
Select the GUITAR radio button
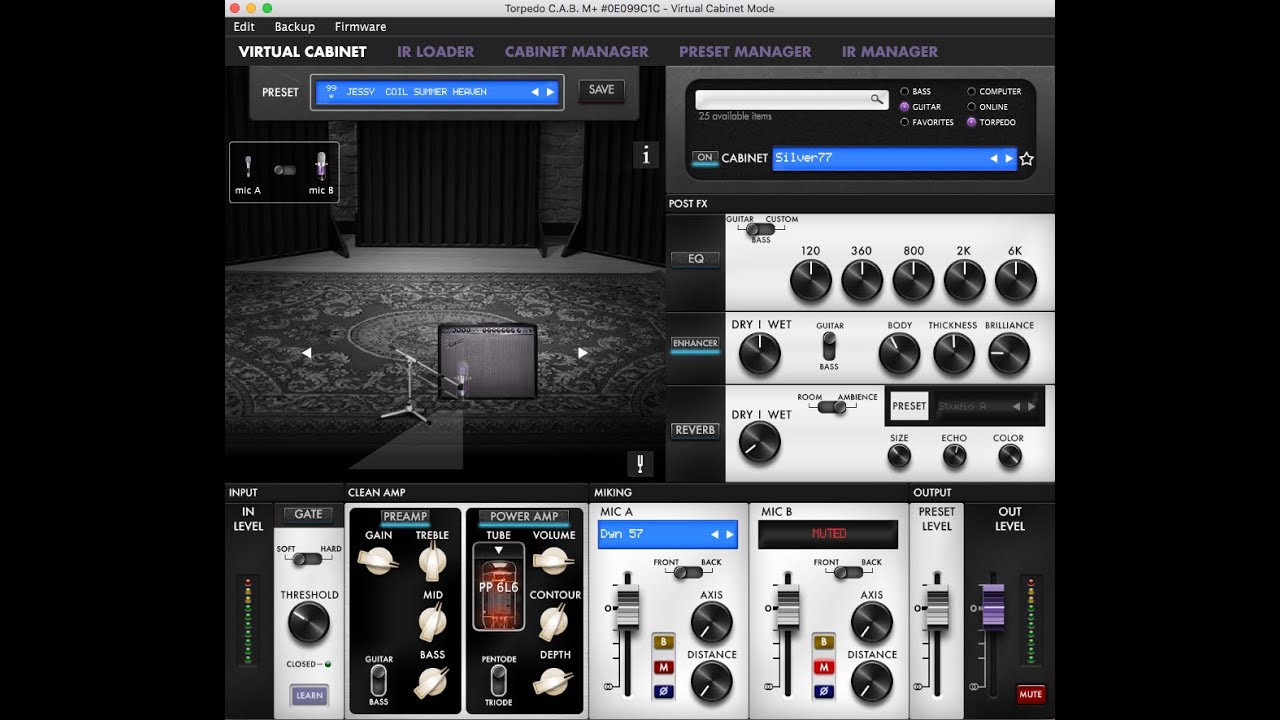(905, 107)
